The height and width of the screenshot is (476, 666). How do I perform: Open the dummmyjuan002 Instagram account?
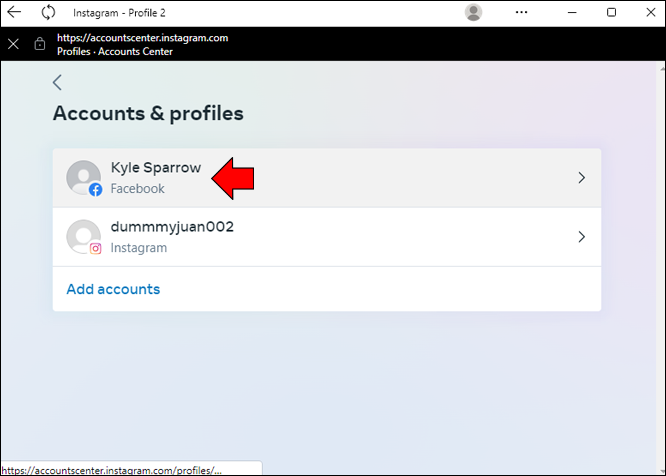pos(327,237)
